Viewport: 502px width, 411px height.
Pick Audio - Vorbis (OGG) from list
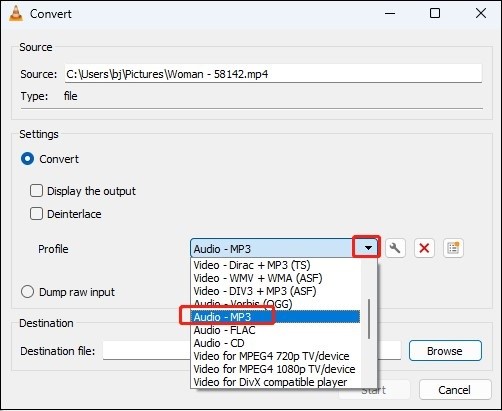pos(275,304)
